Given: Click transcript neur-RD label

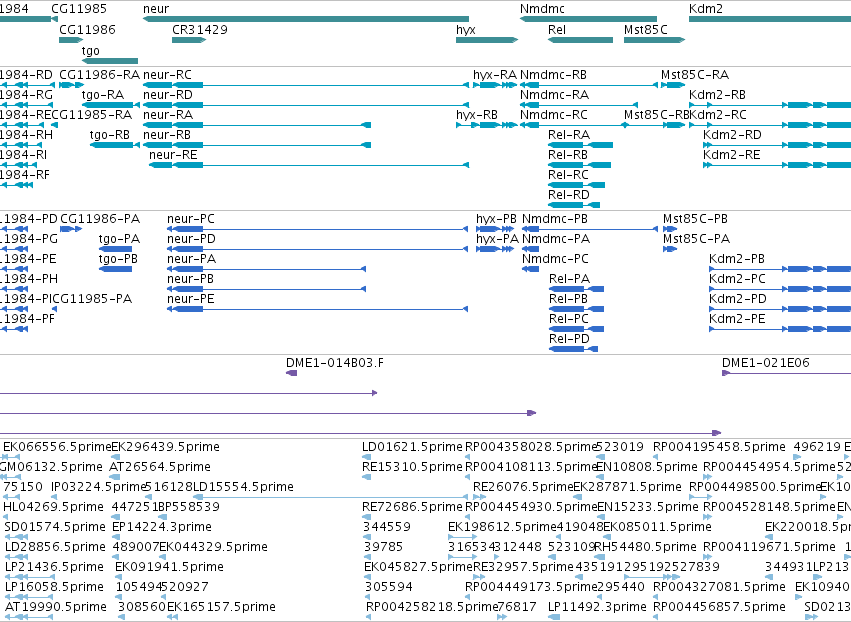Looking at the screenshot, I should 168,95.
